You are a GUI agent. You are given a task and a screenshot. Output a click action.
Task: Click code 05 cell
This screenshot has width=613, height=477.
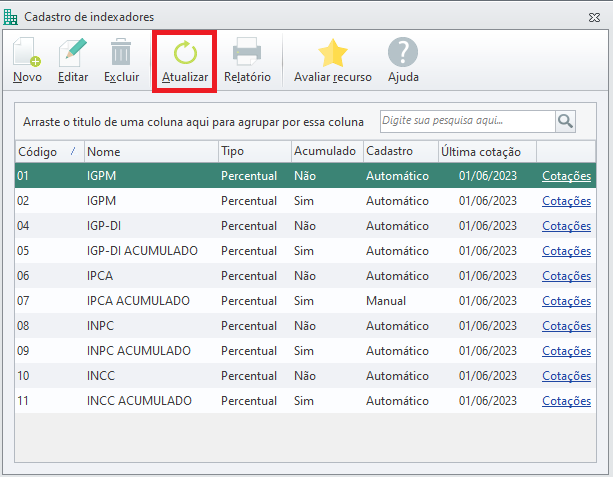pyautogui.click(x=23, y=251)
